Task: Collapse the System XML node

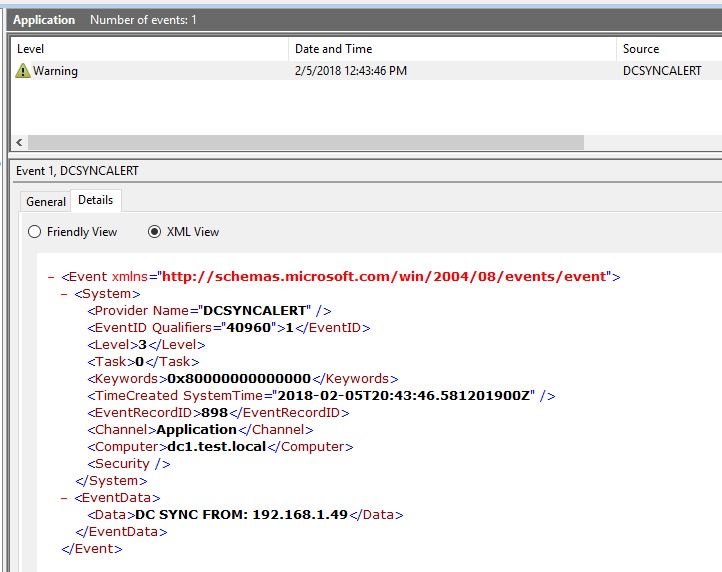Action: [64, 294]
